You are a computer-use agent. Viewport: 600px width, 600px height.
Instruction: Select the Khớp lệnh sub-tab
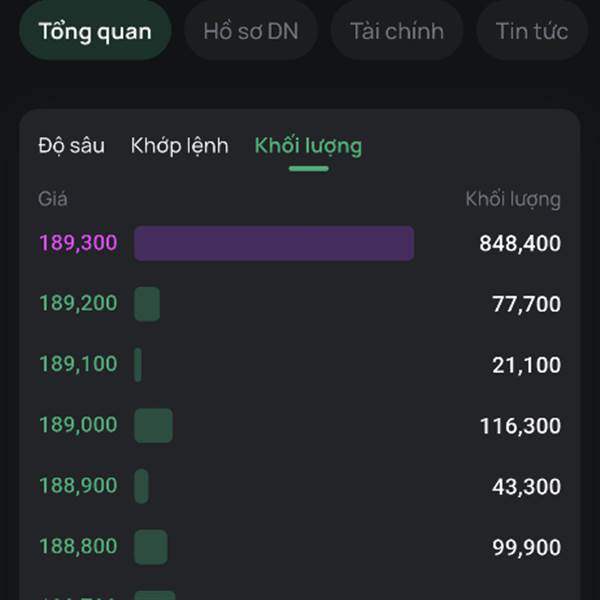pos(179,146)
